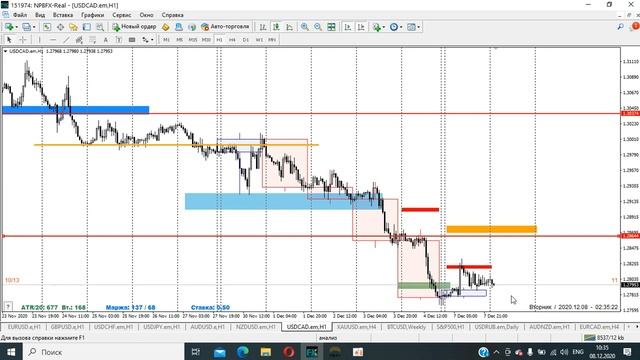The height and width of the screenshot is (360, 640).
Task: Open the Графики menu
Action: click(x=92, y=15)
